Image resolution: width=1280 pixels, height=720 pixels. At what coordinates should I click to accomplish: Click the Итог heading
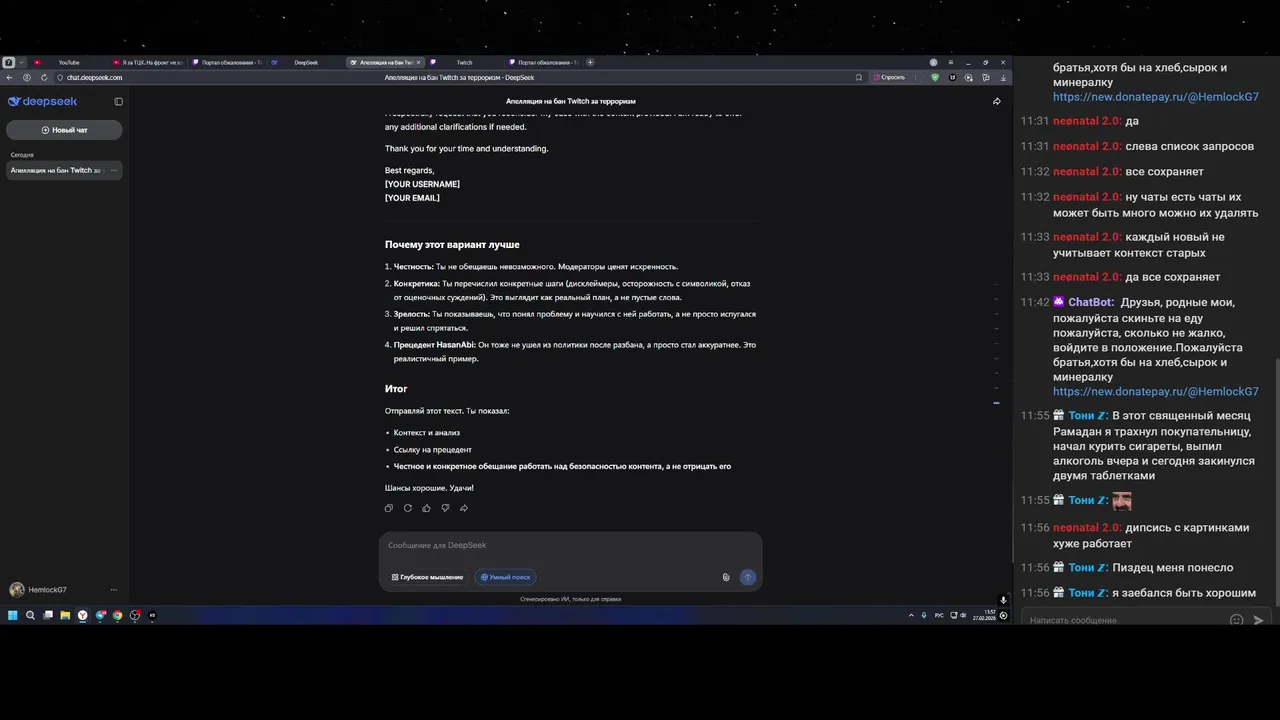point(396,389)
